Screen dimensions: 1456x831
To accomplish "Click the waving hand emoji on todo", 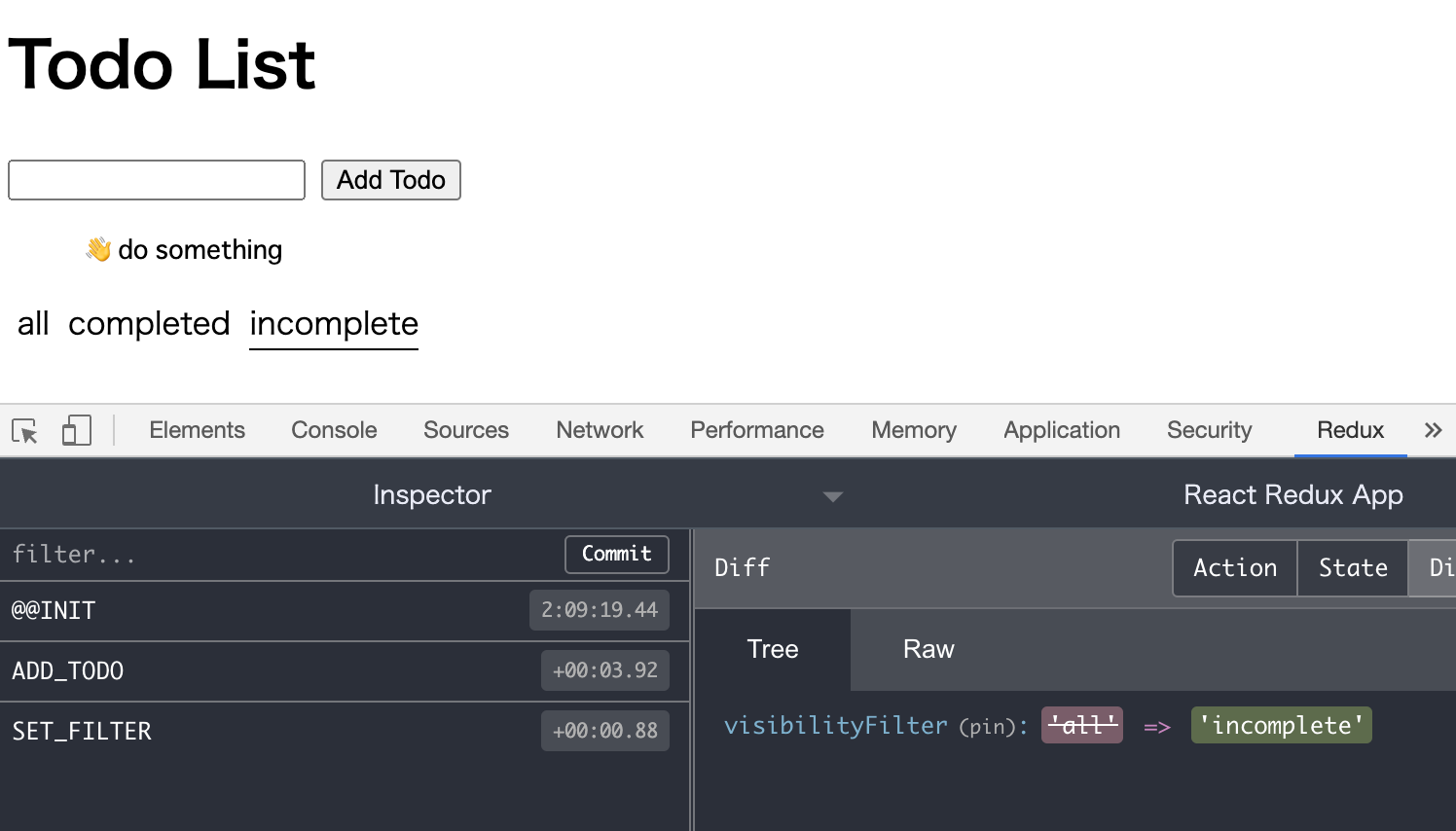I will click(x=98, y=250).
